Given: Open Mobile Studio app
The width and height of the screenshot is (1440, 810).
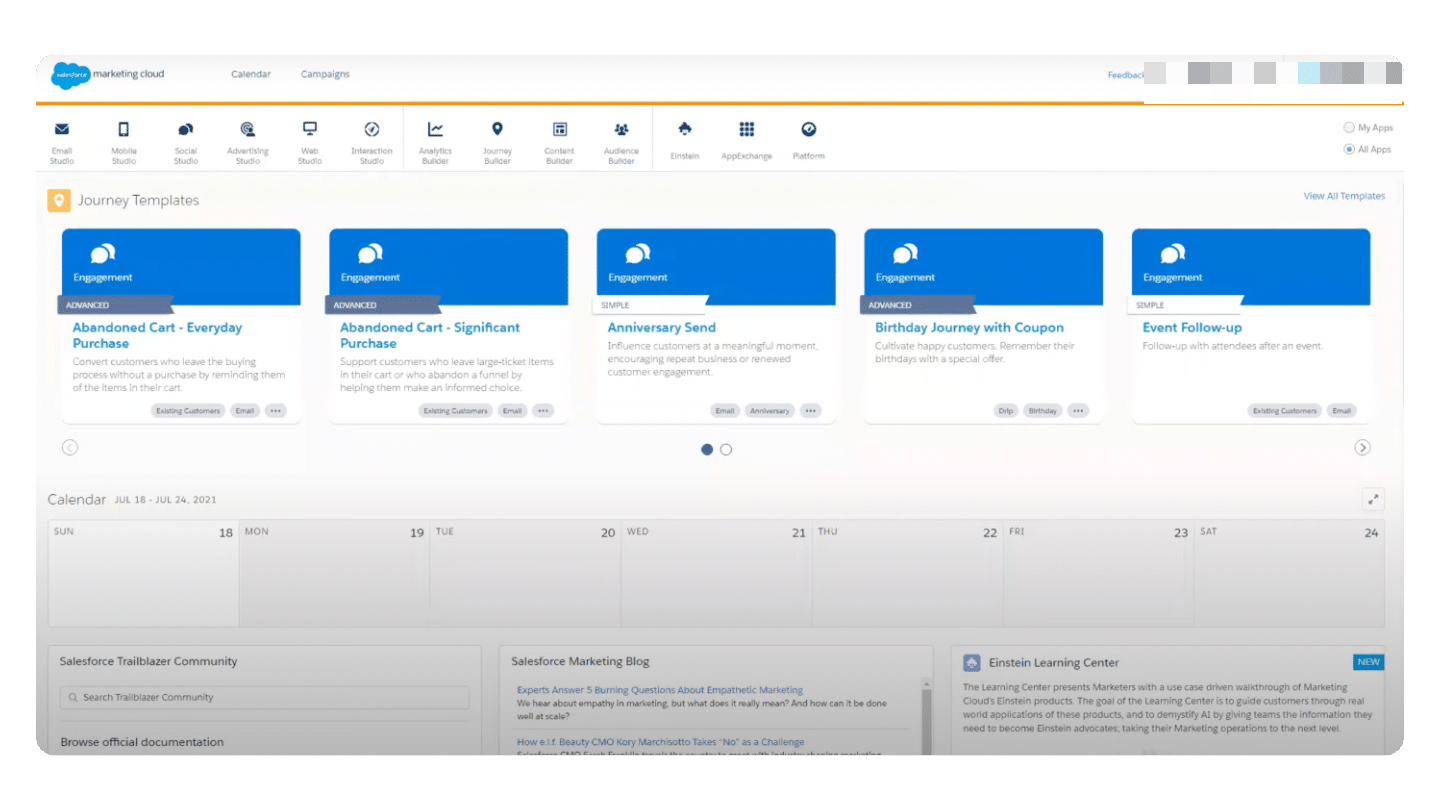Looking at the screenshot, I should (x=124, y=142).
